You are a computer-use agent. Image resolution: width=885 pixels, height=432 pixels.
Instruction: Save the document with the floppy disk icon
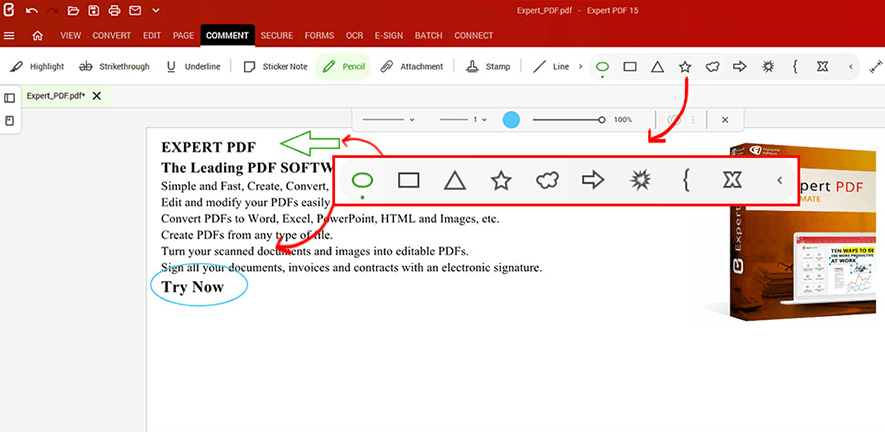coord(94,10)
